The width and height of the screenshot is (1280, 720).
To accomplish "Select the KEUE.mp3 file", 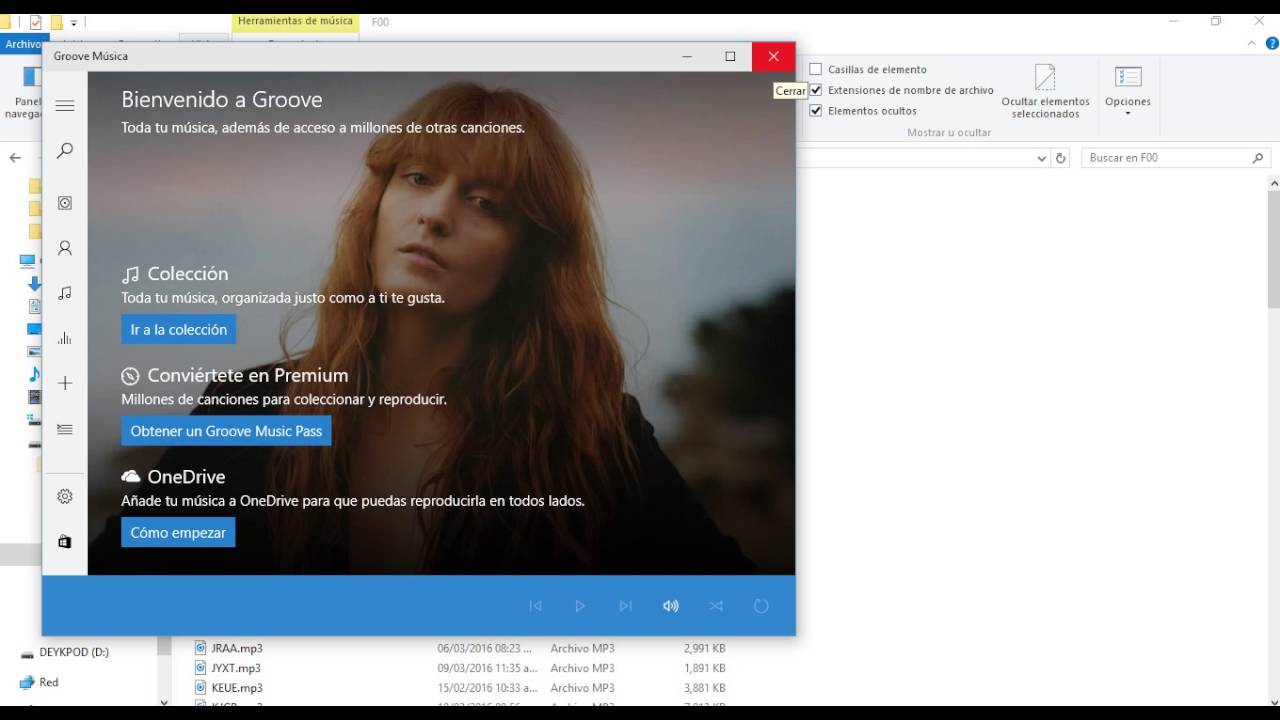I will tap(237, 688).
